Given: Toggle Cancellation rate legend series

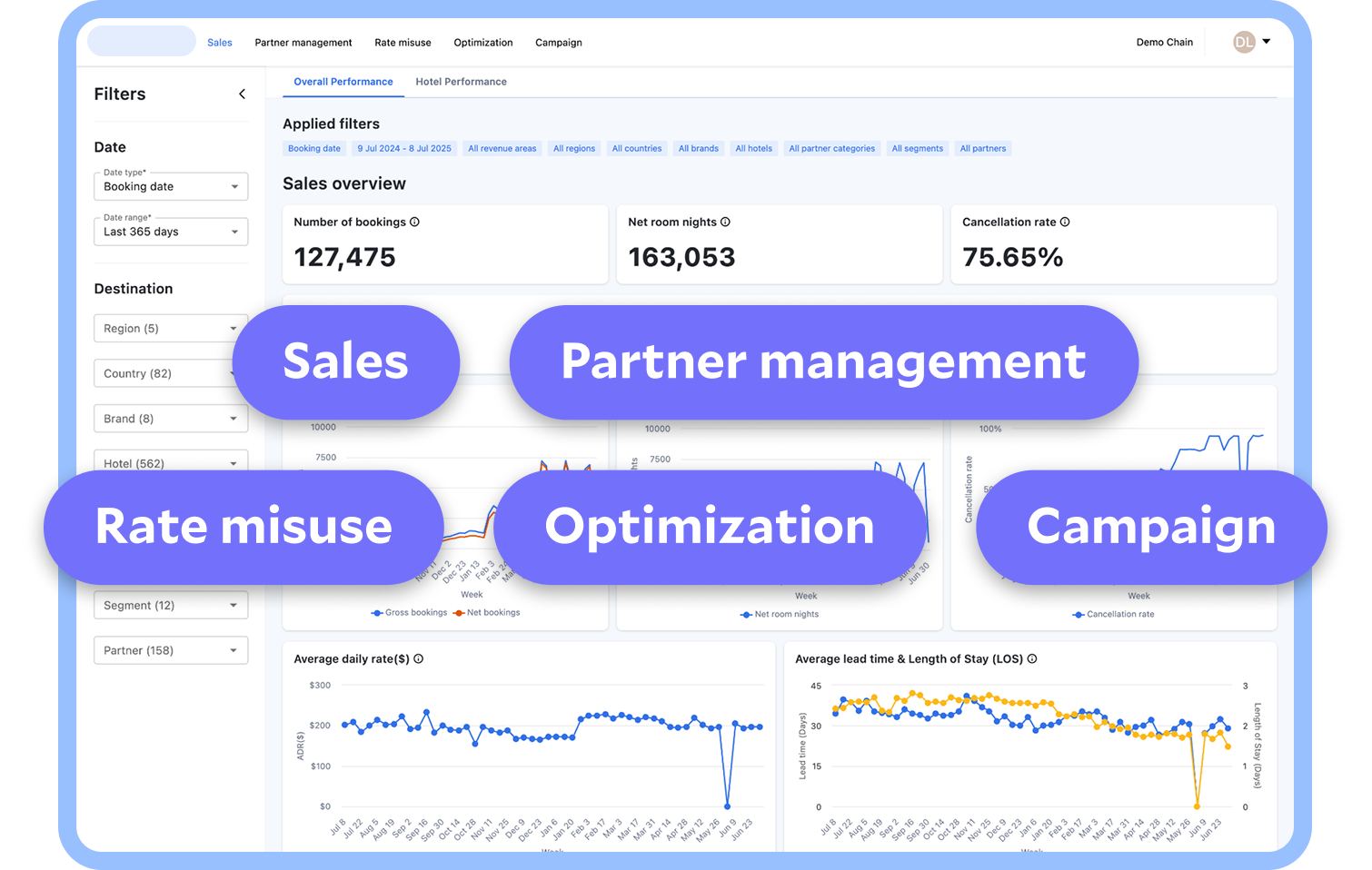Looking at the screenshot, I should pos(1114,615).
